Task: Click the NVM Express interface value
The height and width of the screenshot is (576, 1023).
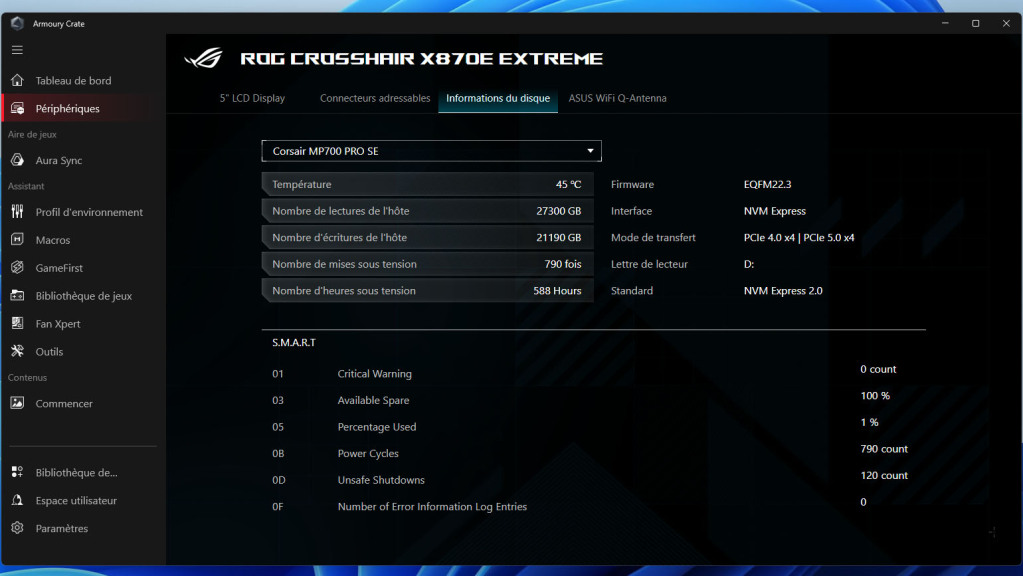Action: [774, 211]
